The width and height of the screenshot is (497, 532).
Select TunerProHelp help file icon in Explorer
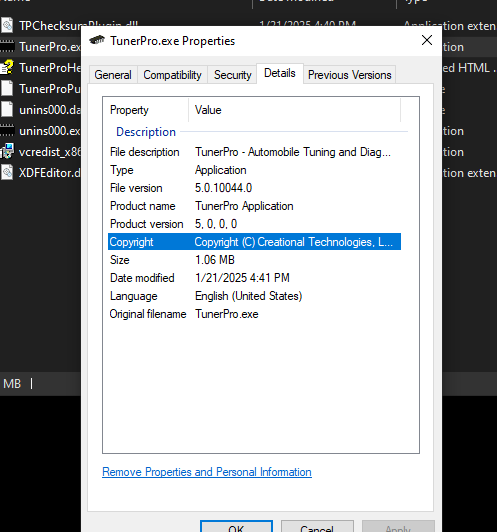pos(7,67)
